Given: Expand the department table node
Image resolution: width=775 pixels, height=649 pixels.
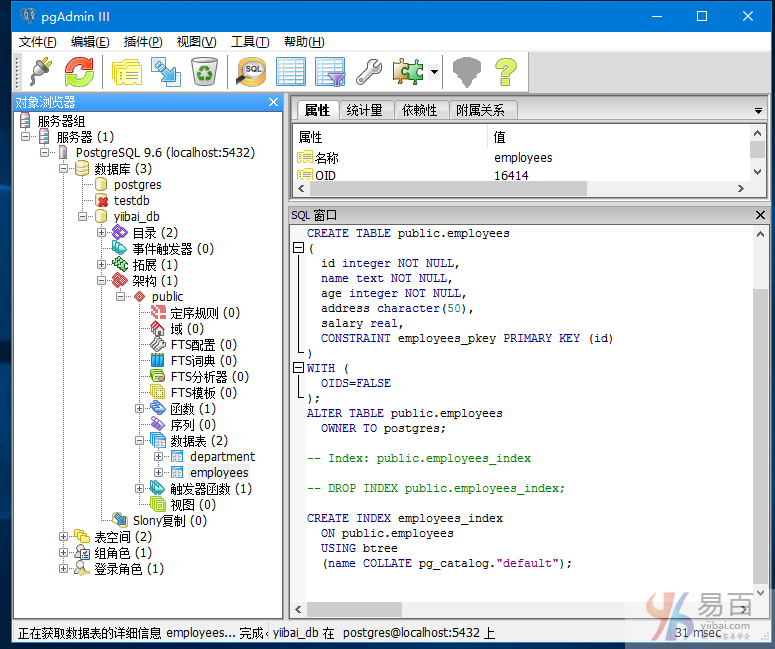Looking at the screenshot, I should coord(158,457).
